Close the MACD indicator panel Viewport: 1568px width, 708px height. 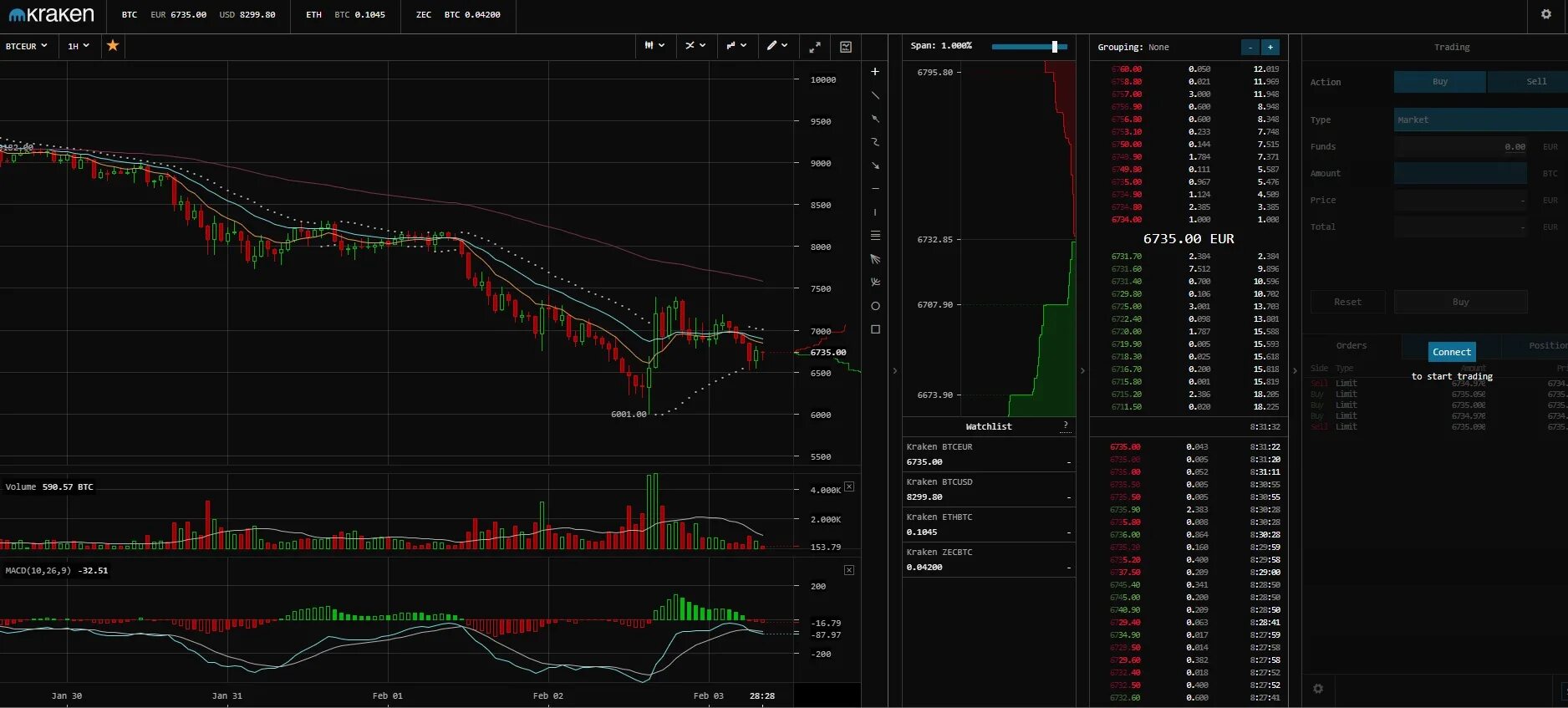[x=849, y=570]
